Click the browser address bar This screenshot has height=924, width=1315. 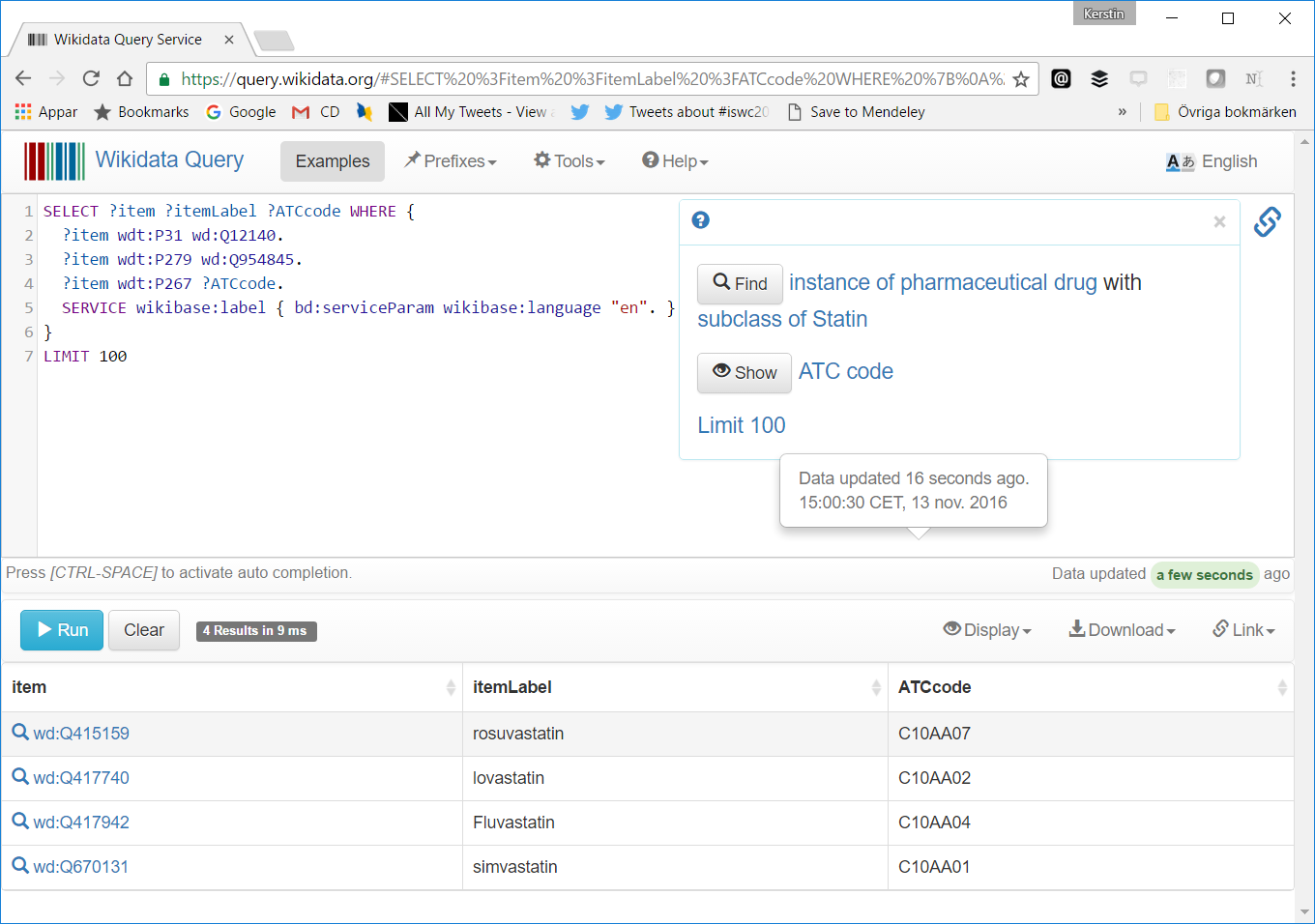point(590,79)
